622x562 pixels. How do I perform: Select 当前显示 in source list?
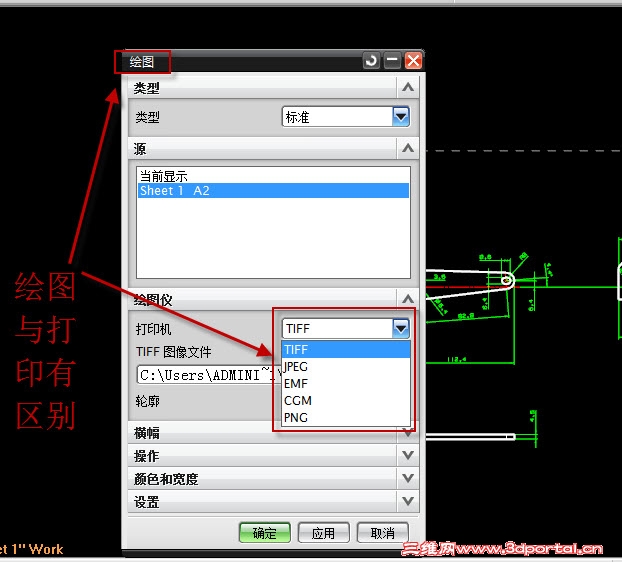point(273,176)
